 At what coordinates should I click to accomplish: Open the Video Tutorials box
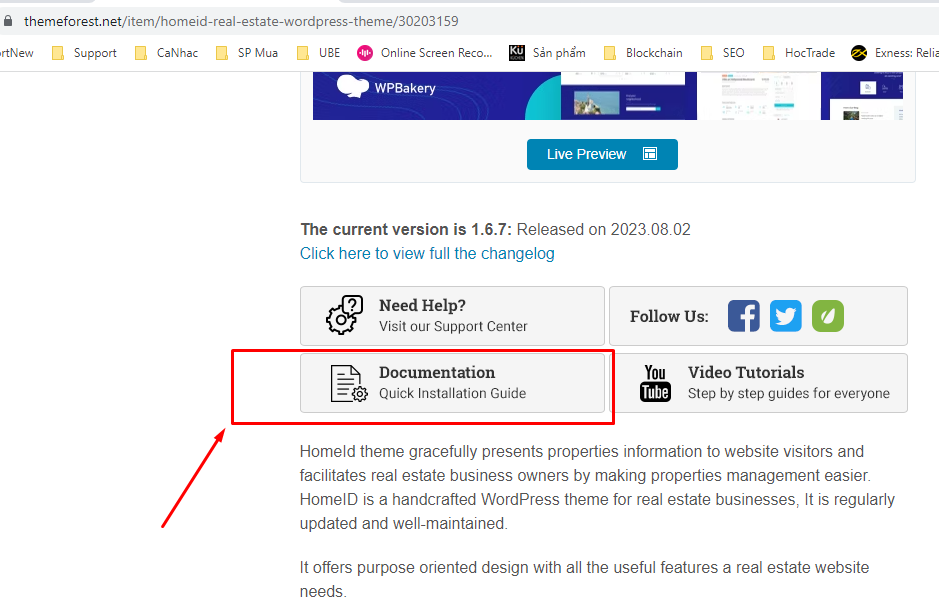[x=759, y=383]
